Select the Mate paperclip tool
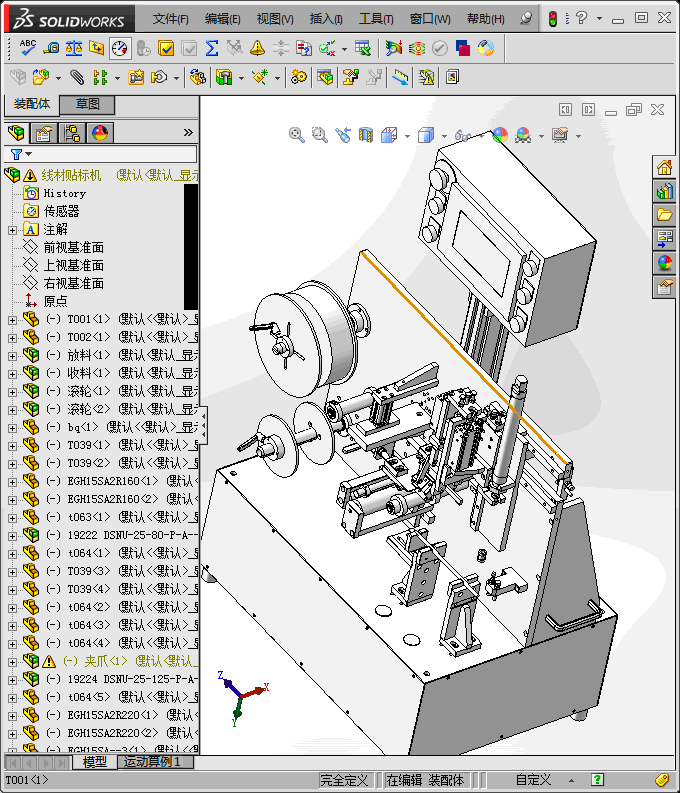680x793 pixels. 77,77
